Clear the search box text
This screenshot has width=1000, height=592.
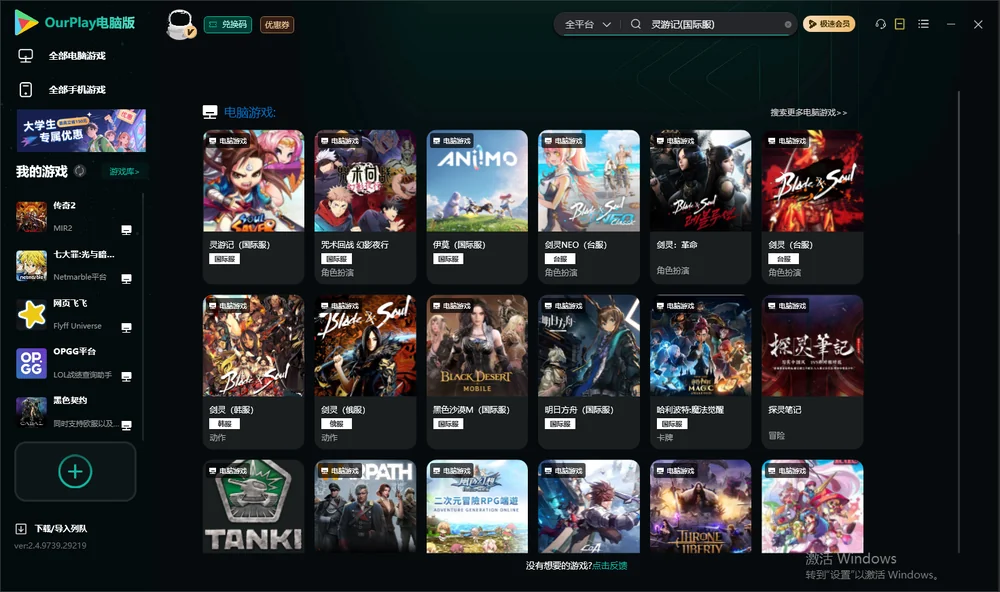pyautogui.click(x=788, y=25)
